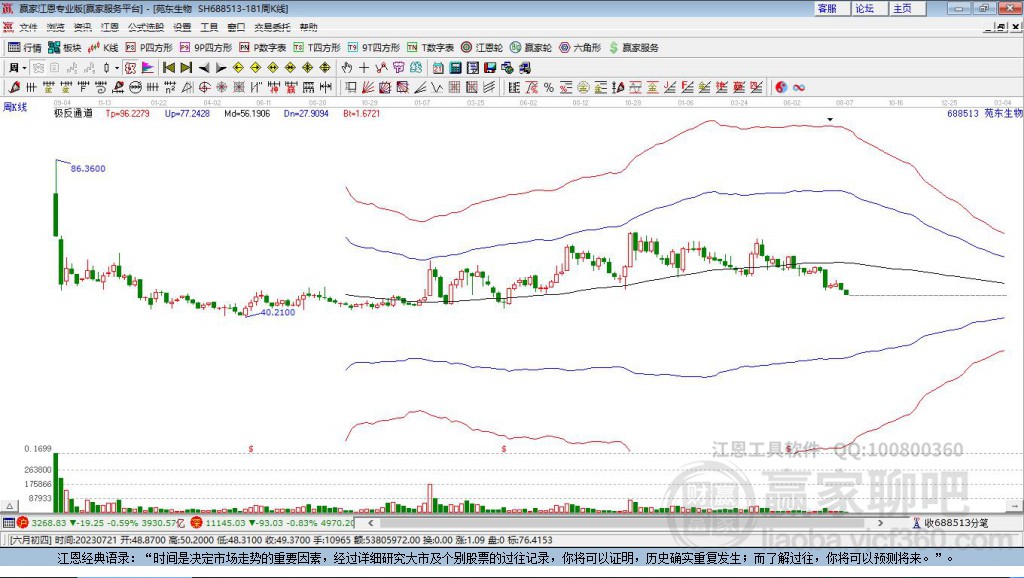Open the 设置 menu
The width and height of the screenshot is (1024, 578).
[x=182, y=27]
